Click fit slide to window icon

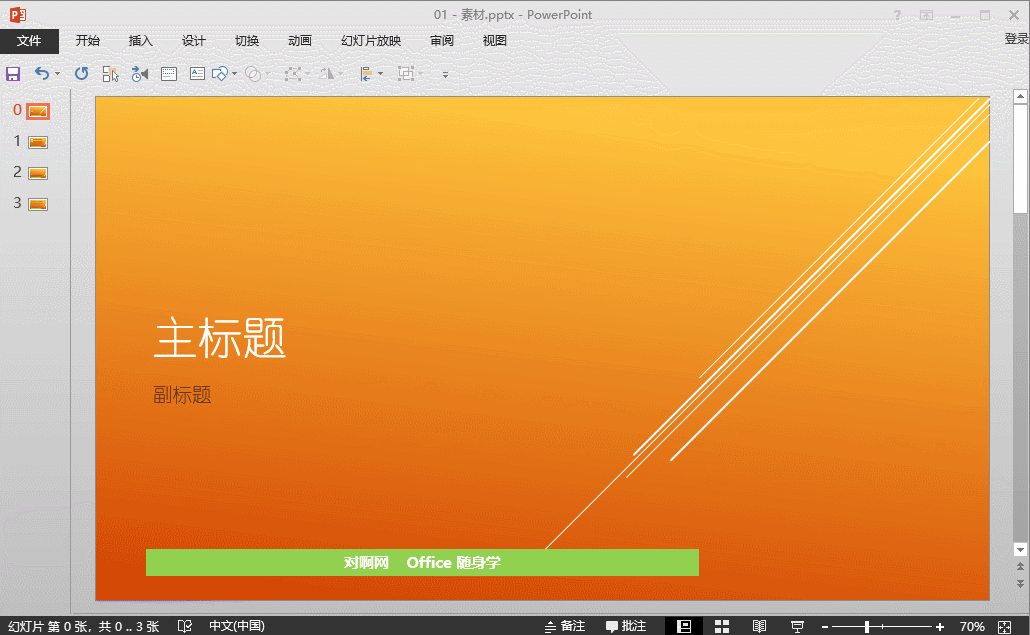tap(1004, 626)
